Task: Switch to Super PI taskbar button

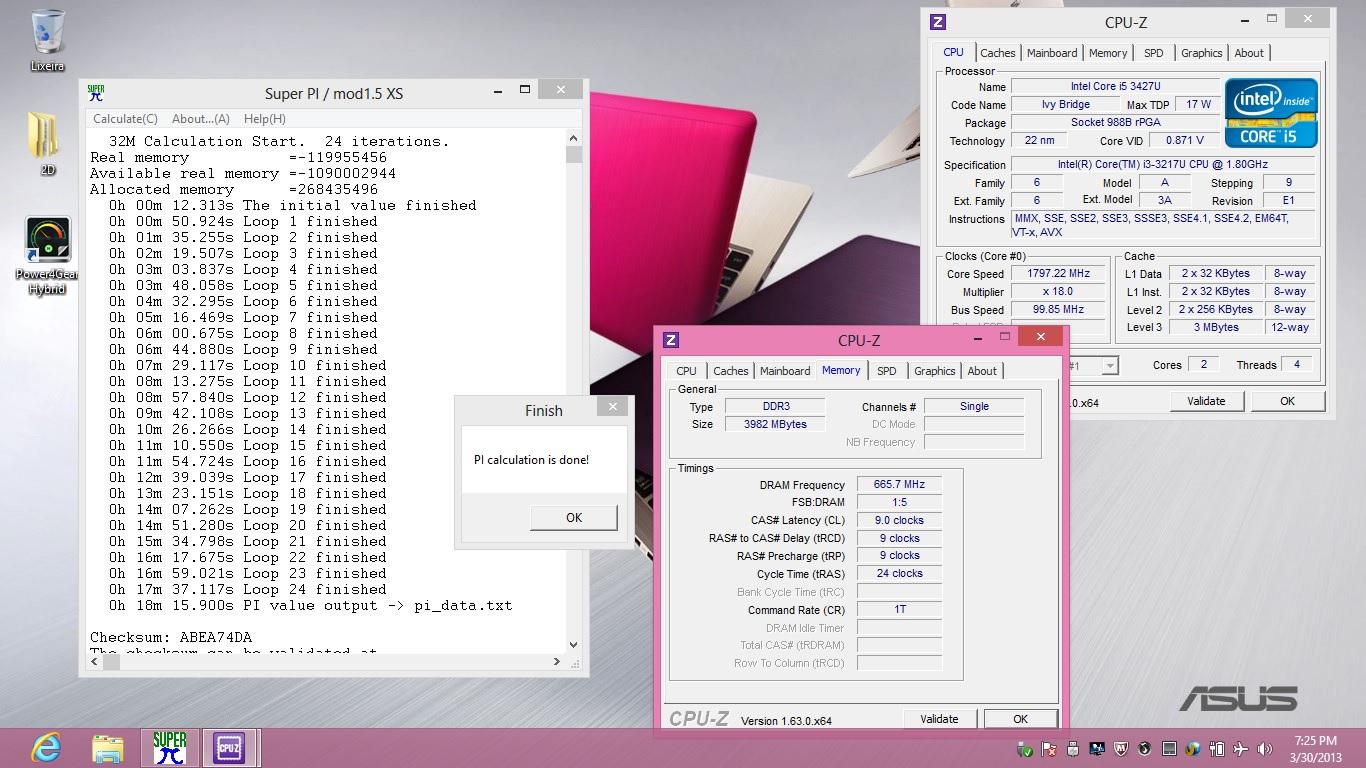Action: coord(170,747)
